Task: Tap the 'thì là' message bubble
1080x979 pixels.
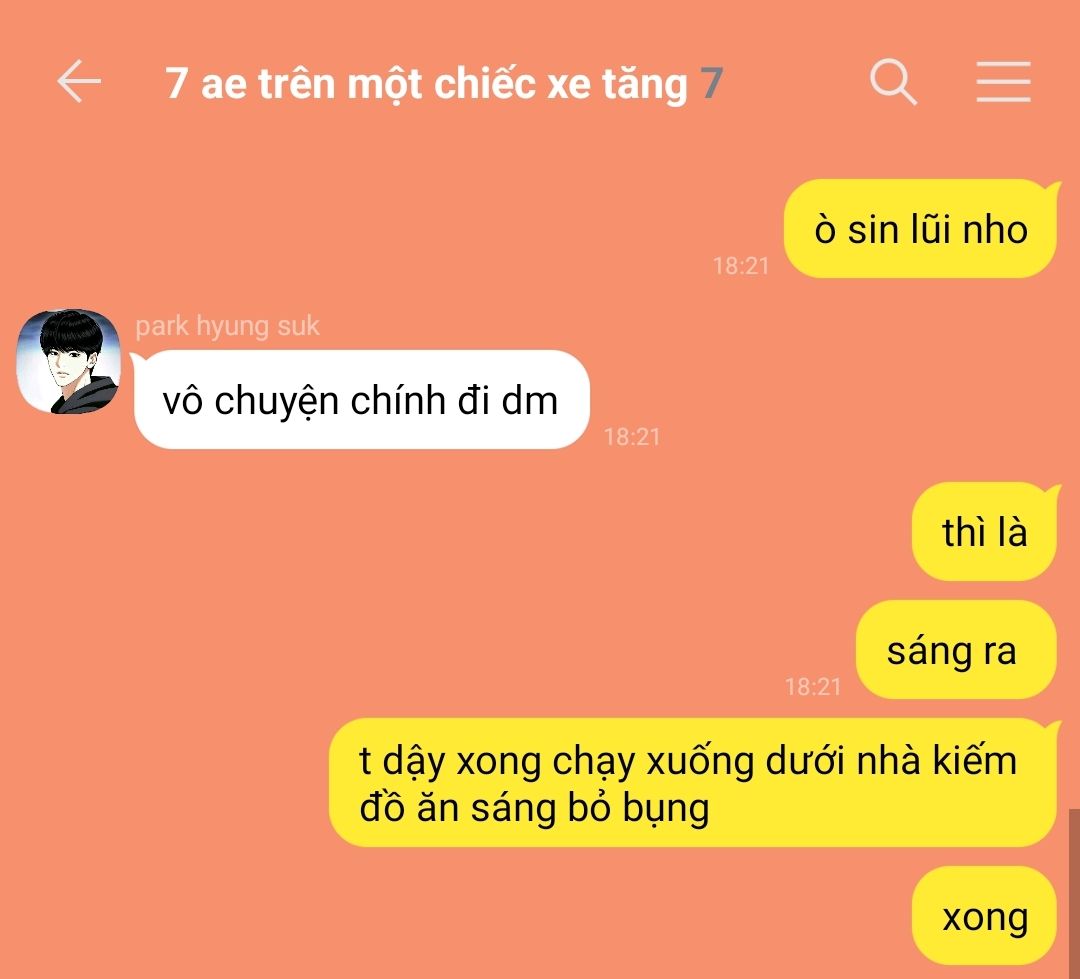Action: (x=984, y=531)
